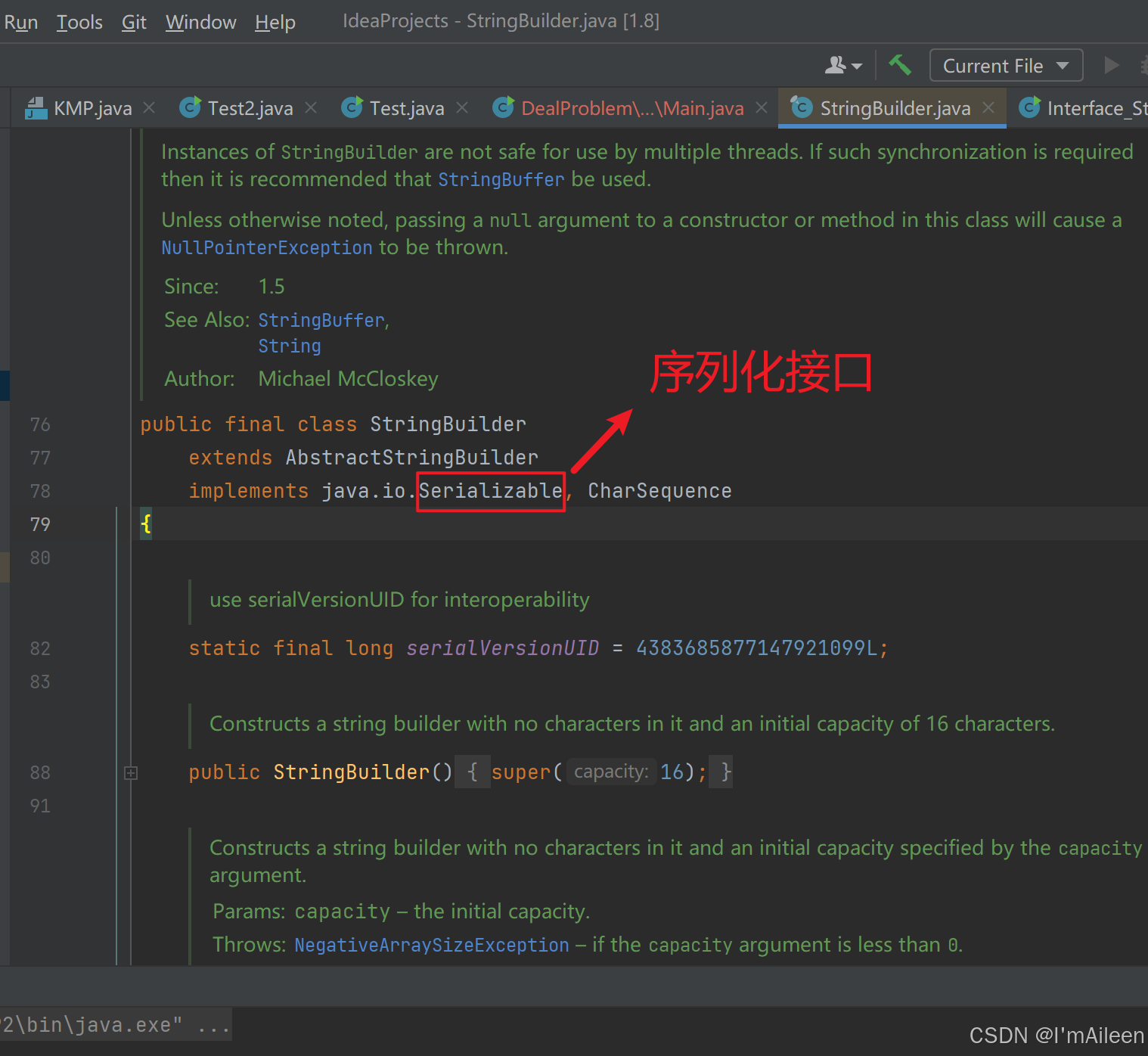
Task: Click the 4383685877147921099L value
Action: pyautogui.click(x=757, y=648)
